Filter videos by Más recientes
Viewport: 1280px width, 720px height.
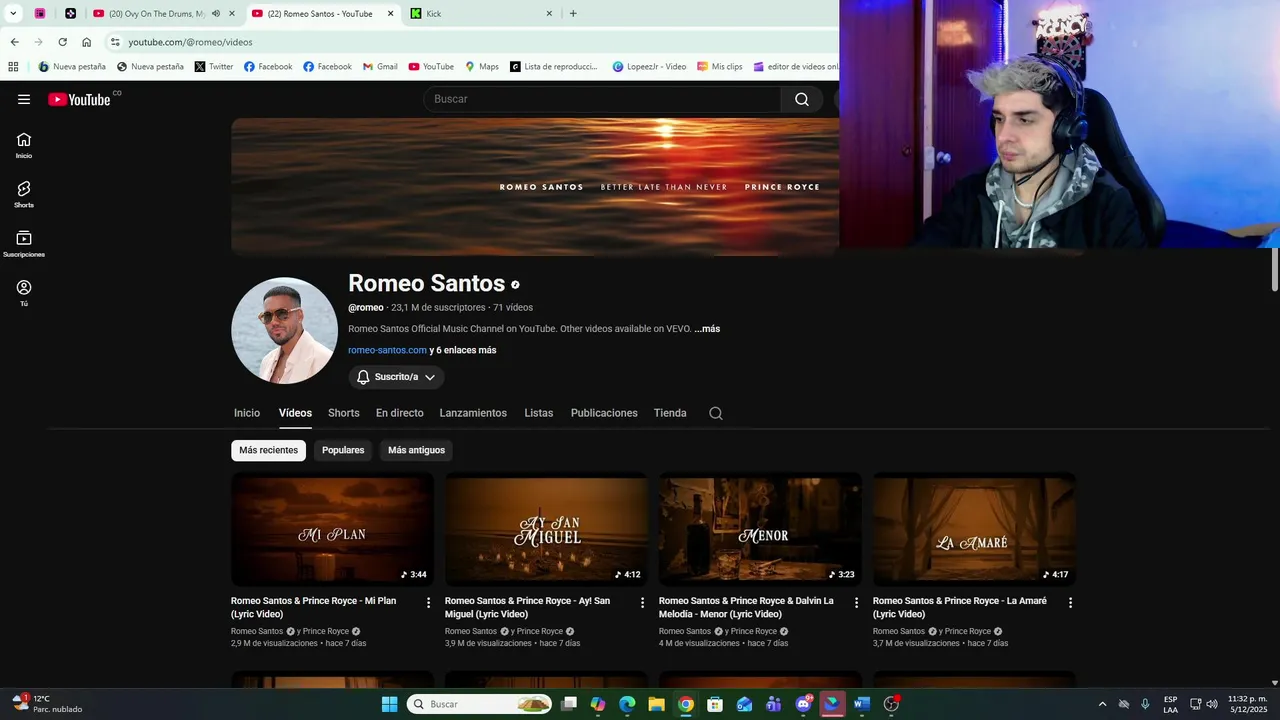click(x=268, y=450)
